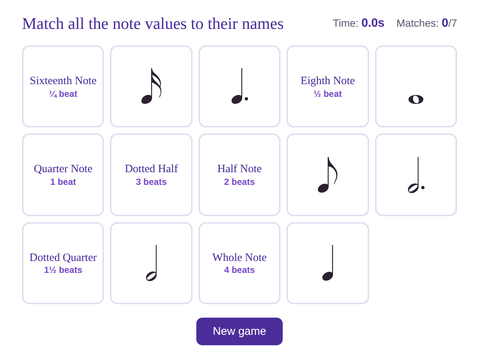The height and width of the screenshot is (360, 480).
Task: Pick the Half Note 2 beats card
Action: pyautogui.click(x=239, y=175)
